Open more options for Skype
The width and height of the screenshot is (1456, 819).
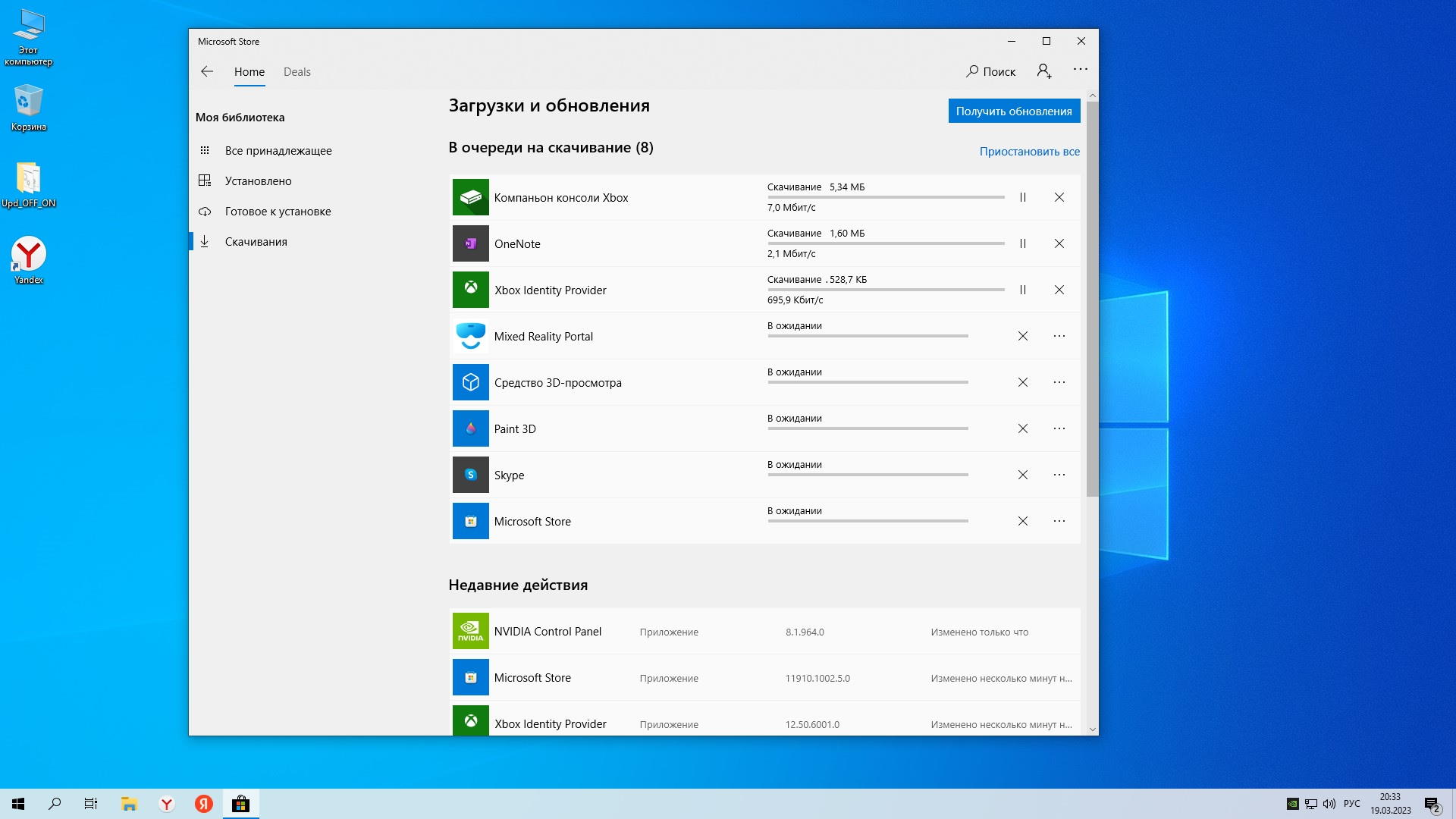click(1059, 475)
